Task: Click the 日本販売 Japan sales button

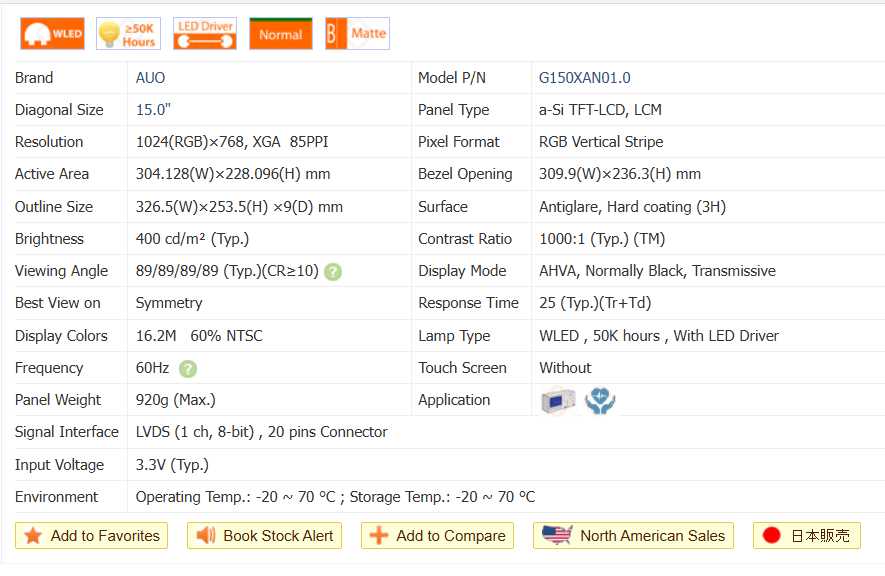Action: pyautogui.click(x=806, y=536)
